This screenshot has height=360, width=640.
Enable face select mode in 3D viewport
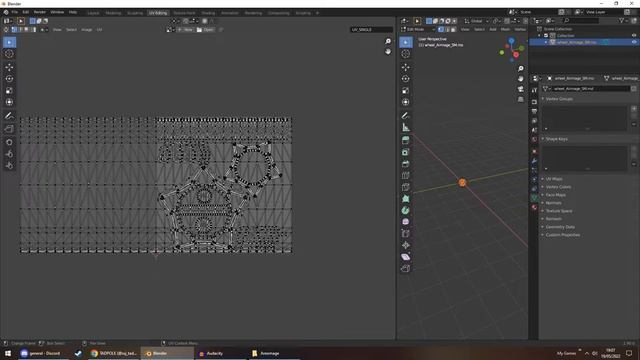(x=453, y=29)
